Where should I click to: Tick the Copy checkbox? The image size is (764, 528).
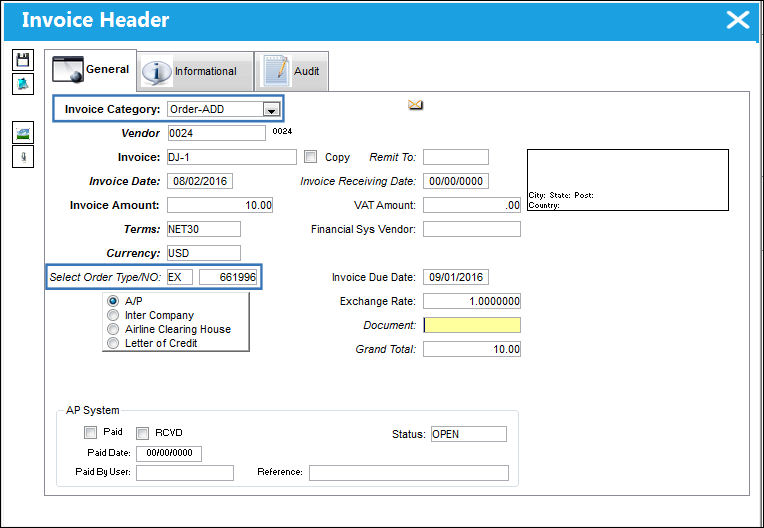tap(310, 157)
